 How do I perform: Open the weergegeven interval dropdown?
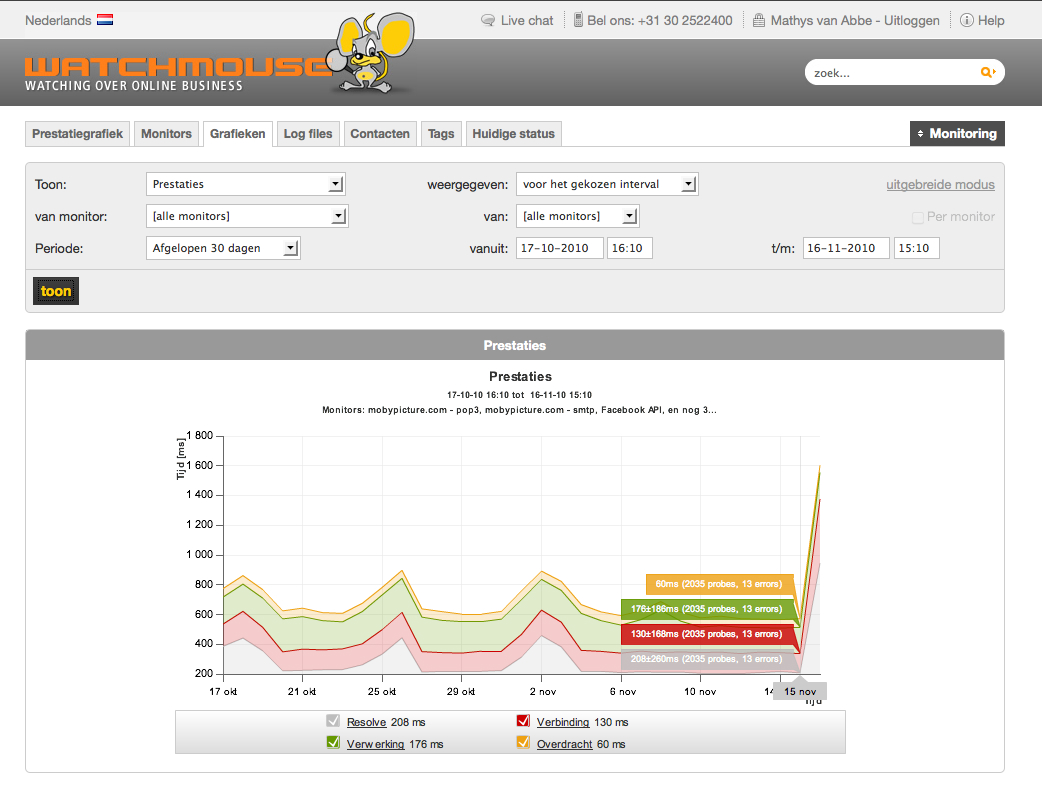point(607,184)
